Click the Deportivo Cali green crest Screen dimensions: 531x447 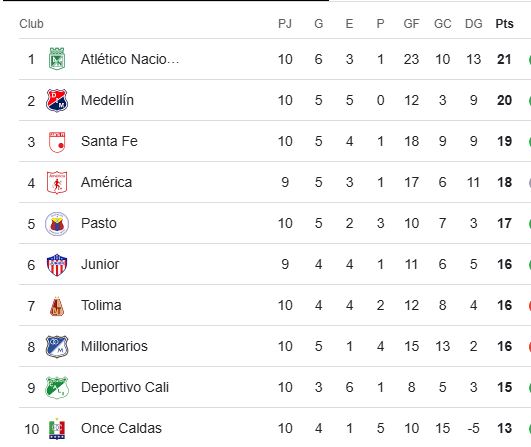pyautogui.click(x=57, y=387)
